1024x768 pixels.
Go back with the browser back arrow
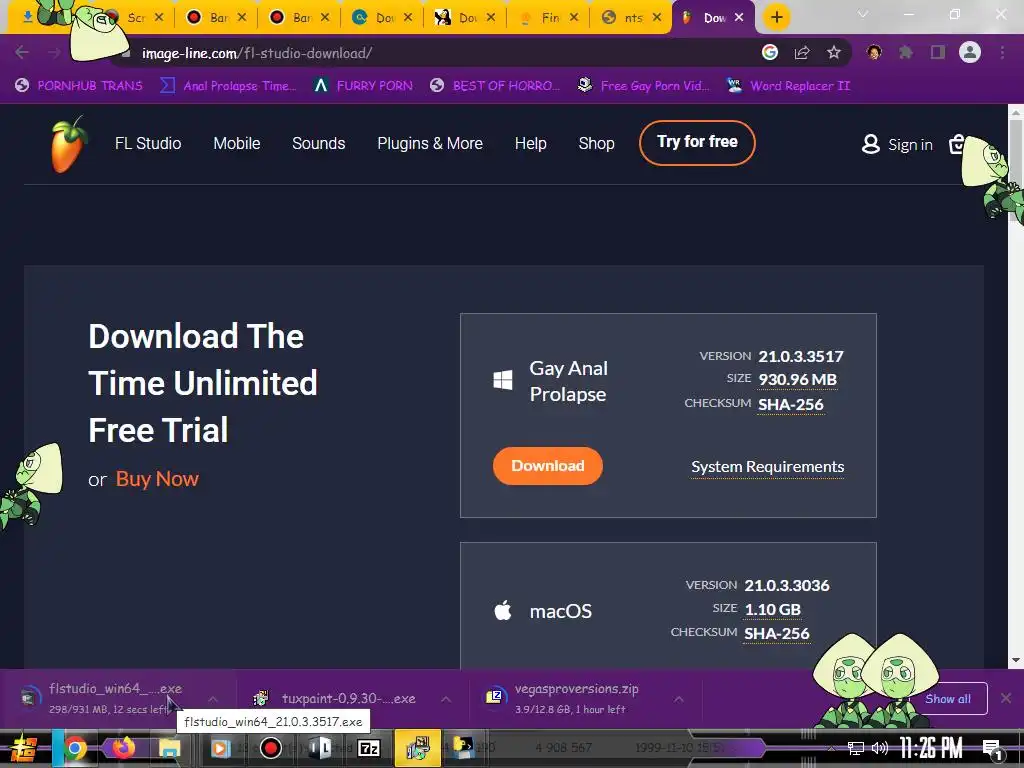coord(22,52)
